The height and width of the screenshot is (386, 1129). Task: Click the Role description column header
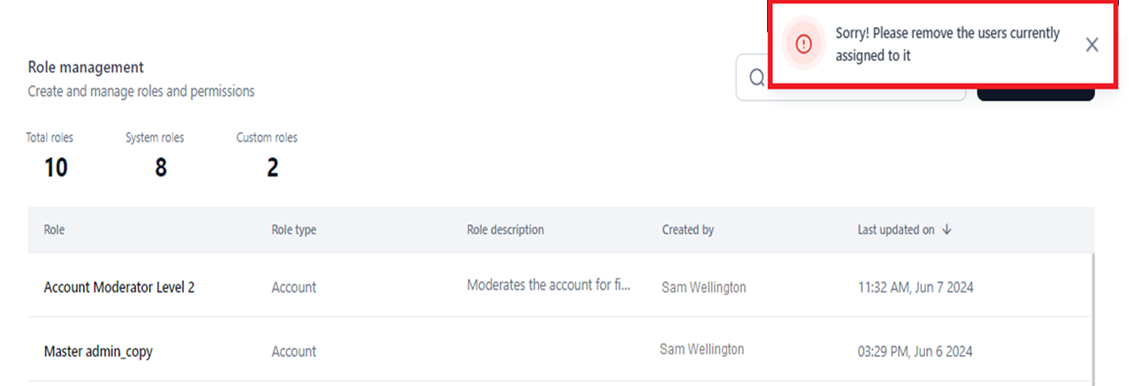[505, 230]
